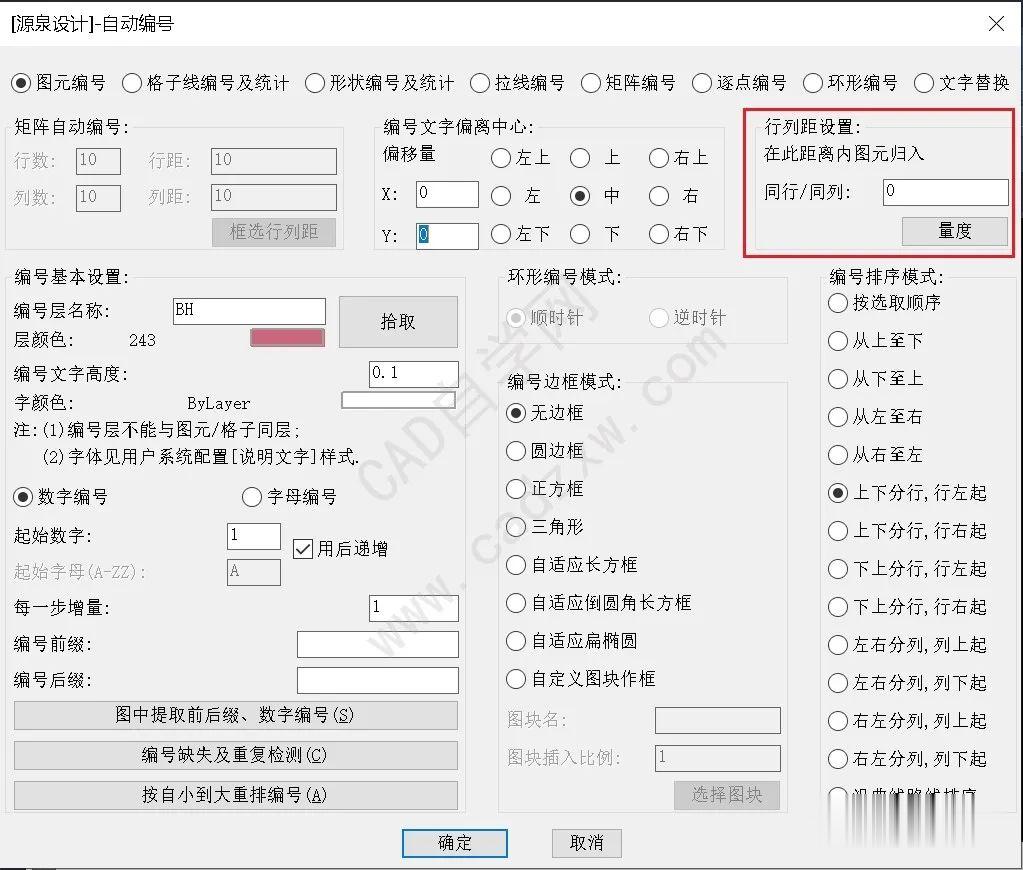Screen dimensions: 1023x870
Task: Click the 确定 button to confirm
Action: point(454,843)
